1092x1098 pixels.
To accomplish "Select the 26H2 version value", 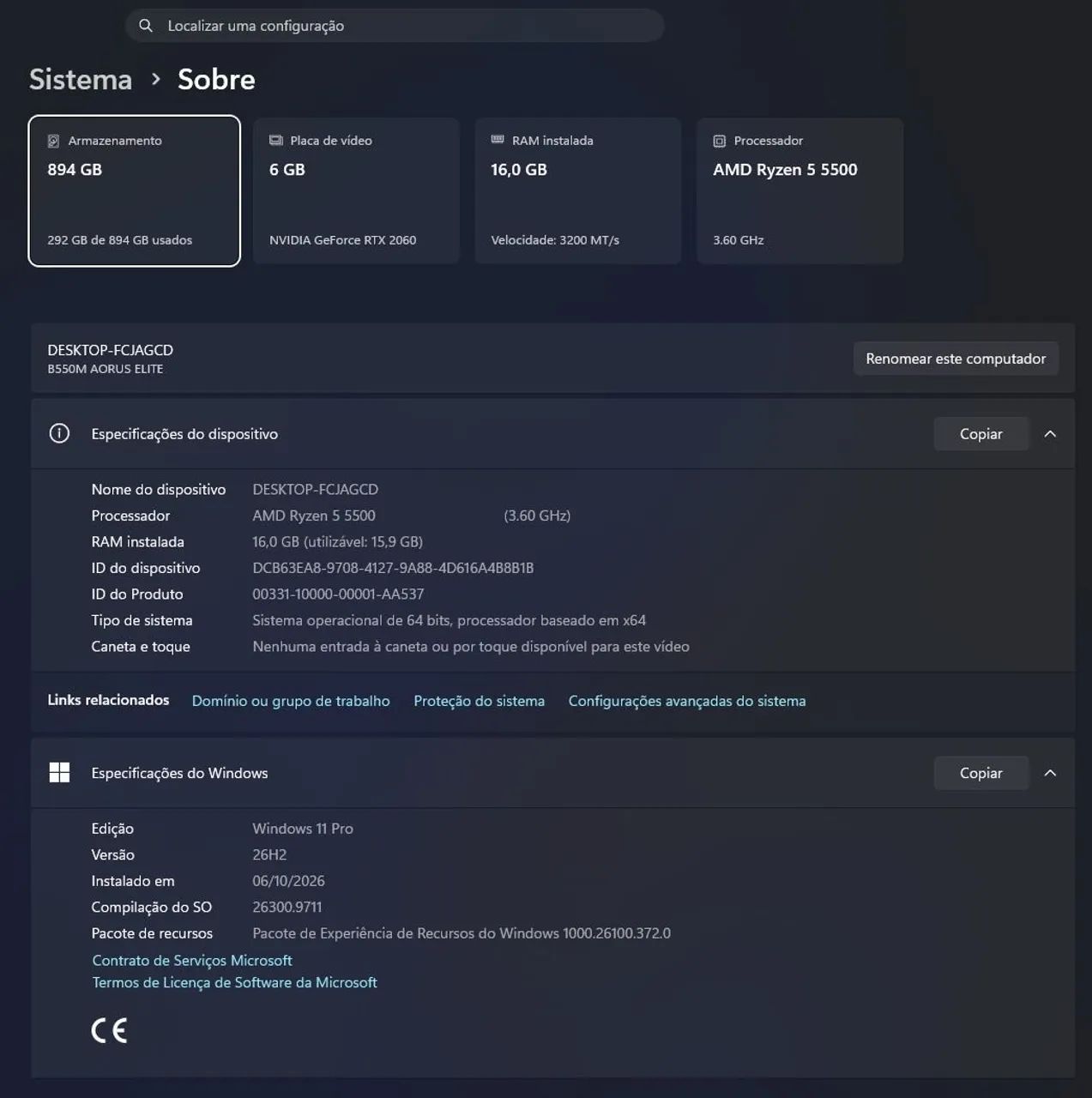I will (x=269, y=854).
